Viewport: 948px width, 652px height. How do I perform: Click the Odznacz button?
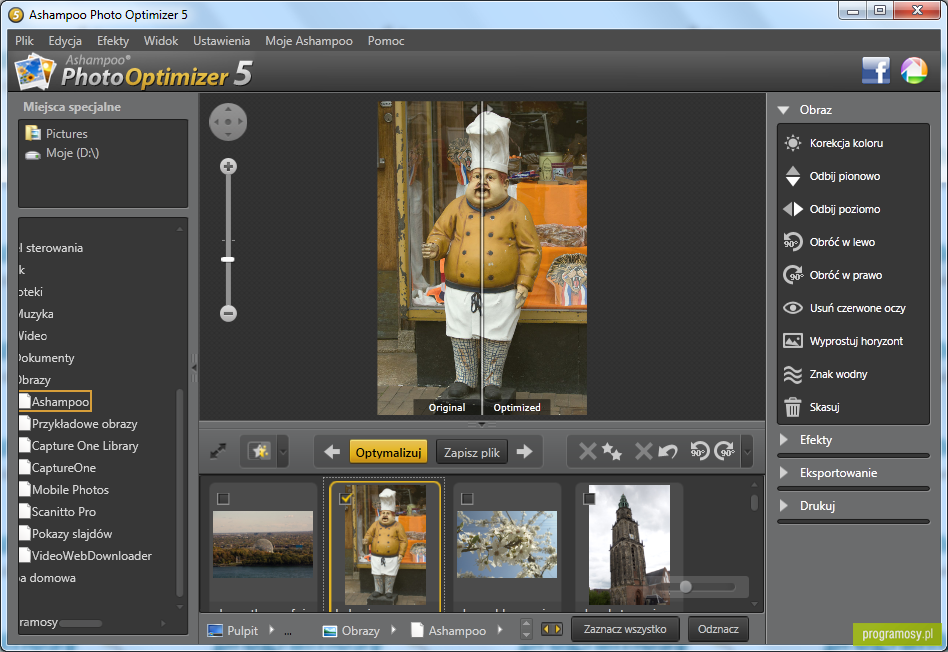pyautogui.click(x=718, y=629)
